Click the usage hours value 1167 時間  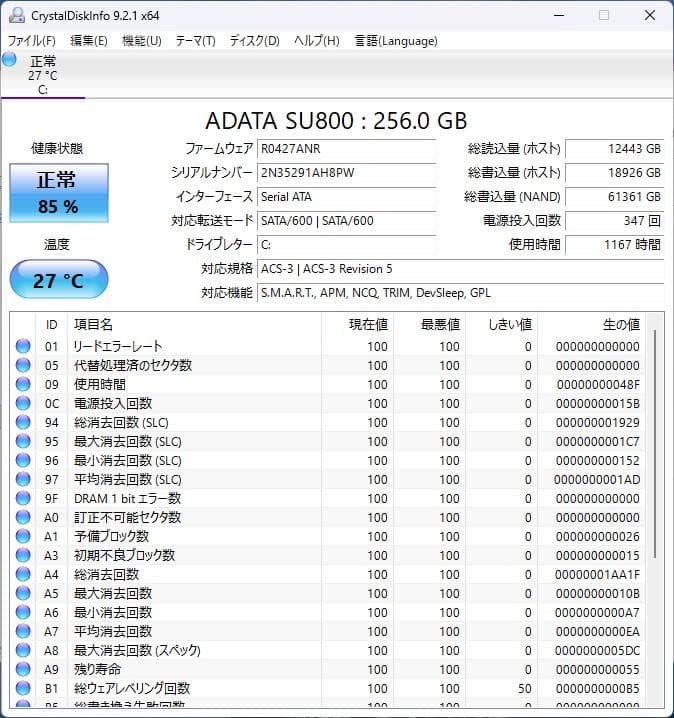coord(614,245)
